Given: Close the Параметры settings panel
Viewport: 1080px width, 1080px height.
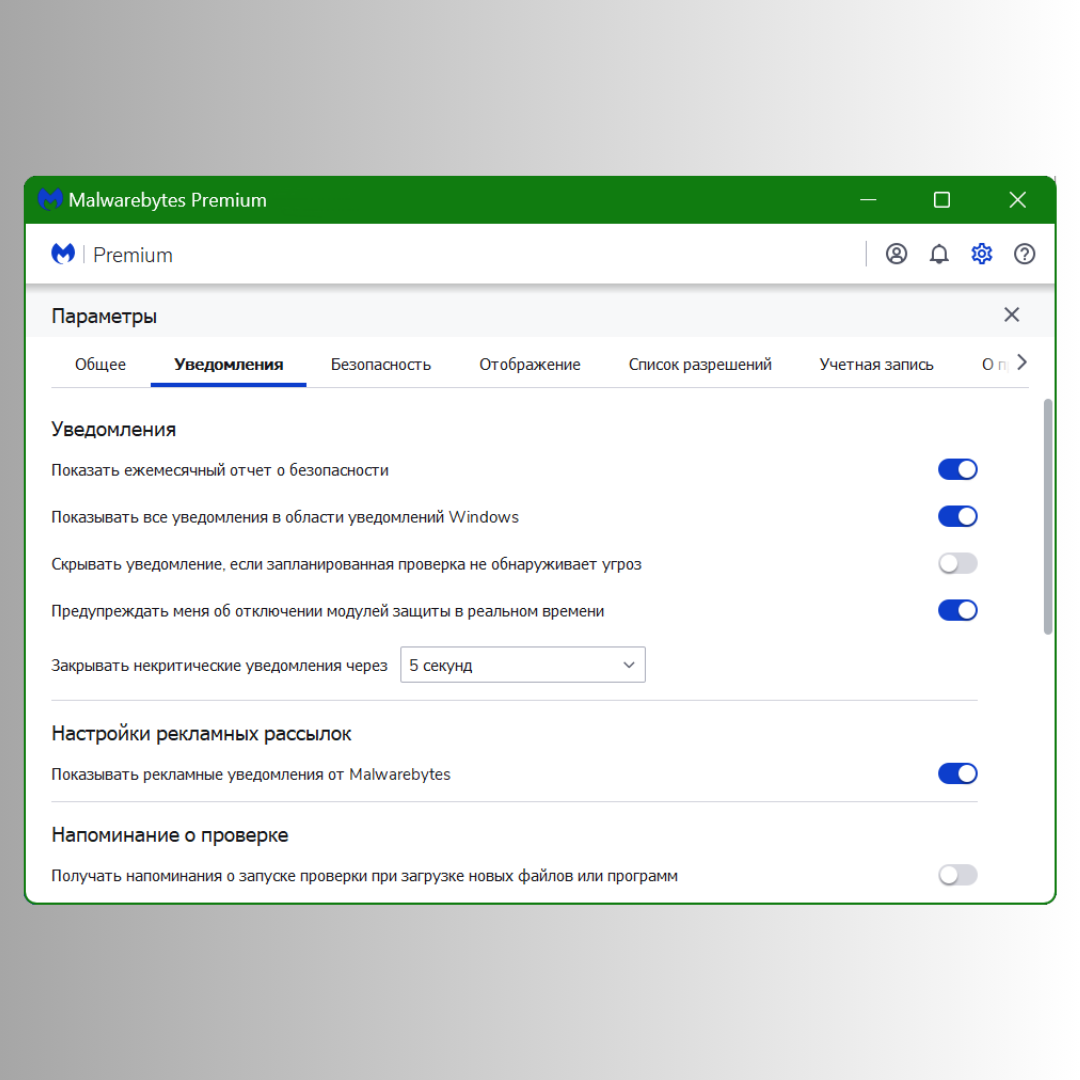Looking at the screenshot, I should coord(1011,315).
